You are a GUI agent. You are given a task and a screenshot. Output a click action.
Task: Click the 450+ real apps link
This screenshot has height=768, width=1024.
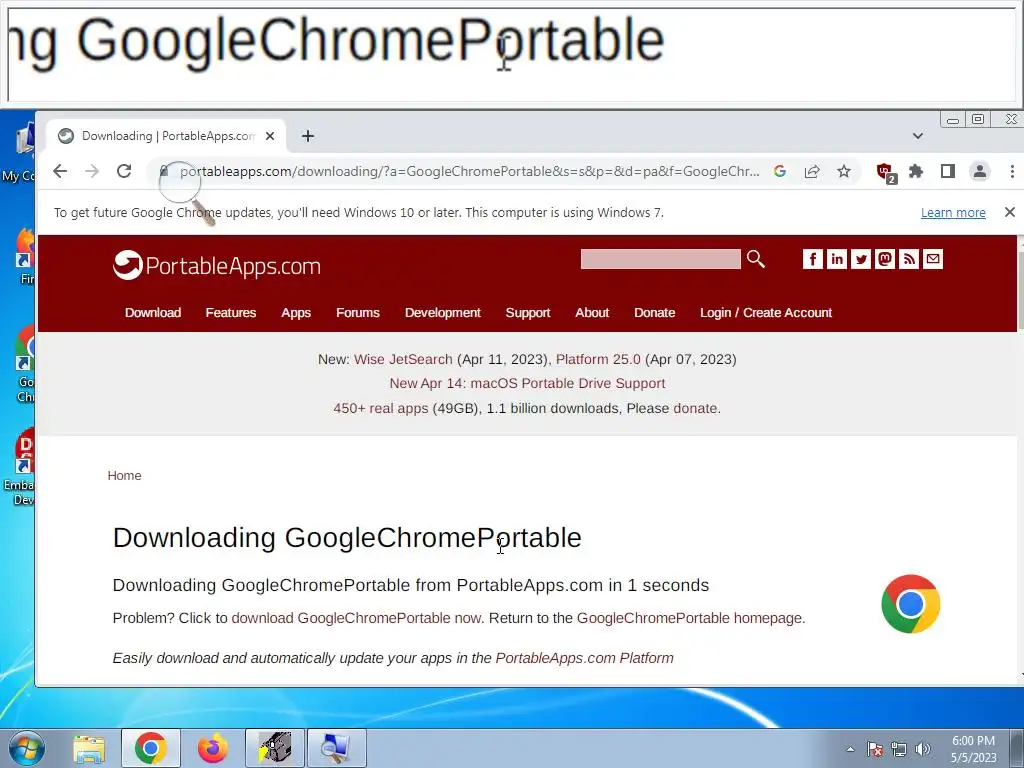coord(381,408)
